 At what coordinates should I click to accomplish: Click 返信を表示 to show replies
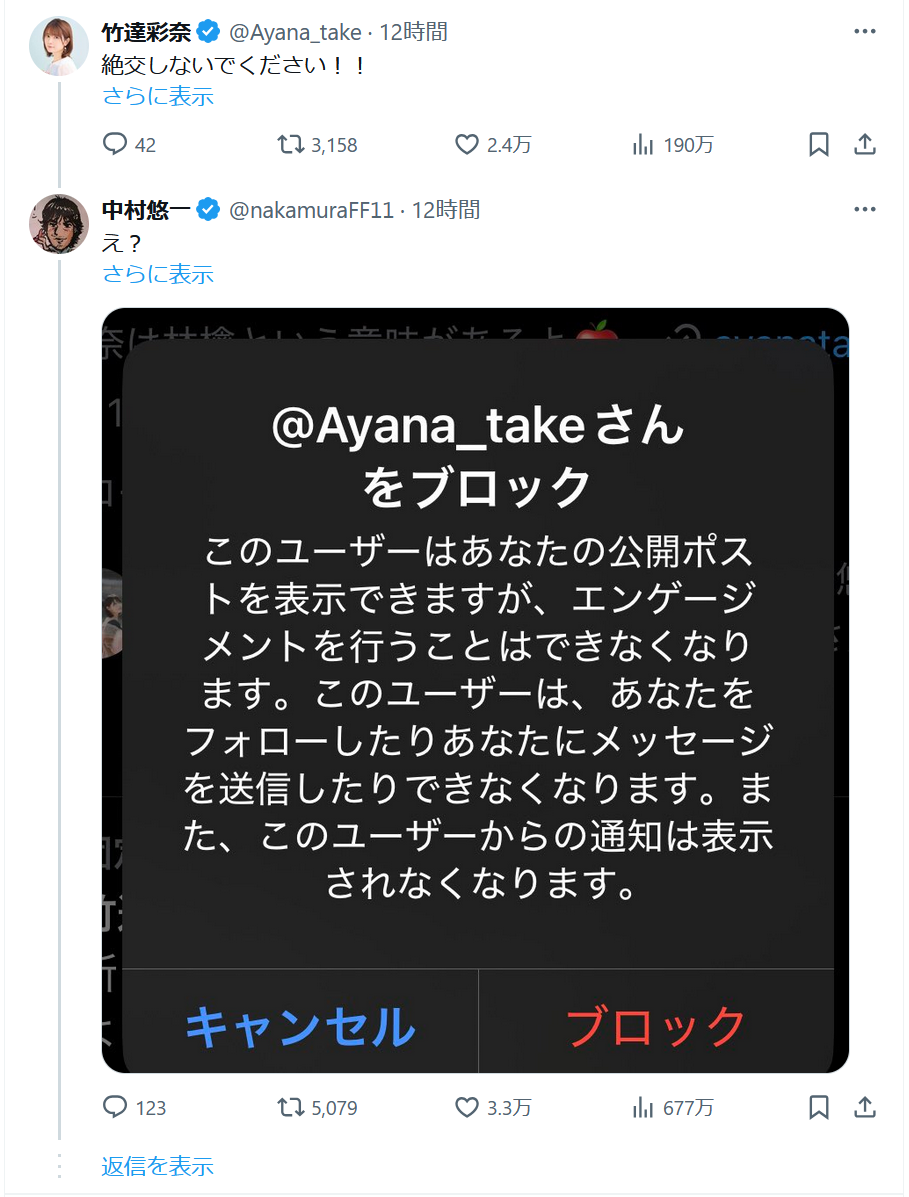[x=158, y=1166]
